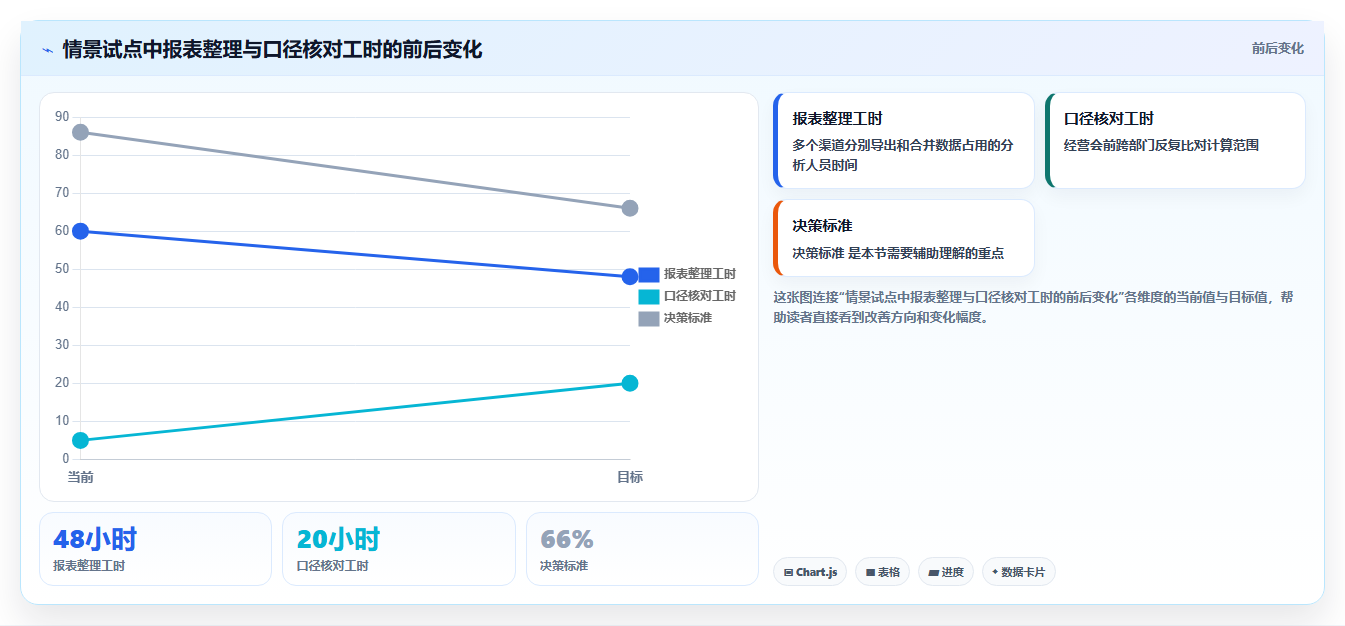Click legend label 口径核对工时

click(700, 296)
